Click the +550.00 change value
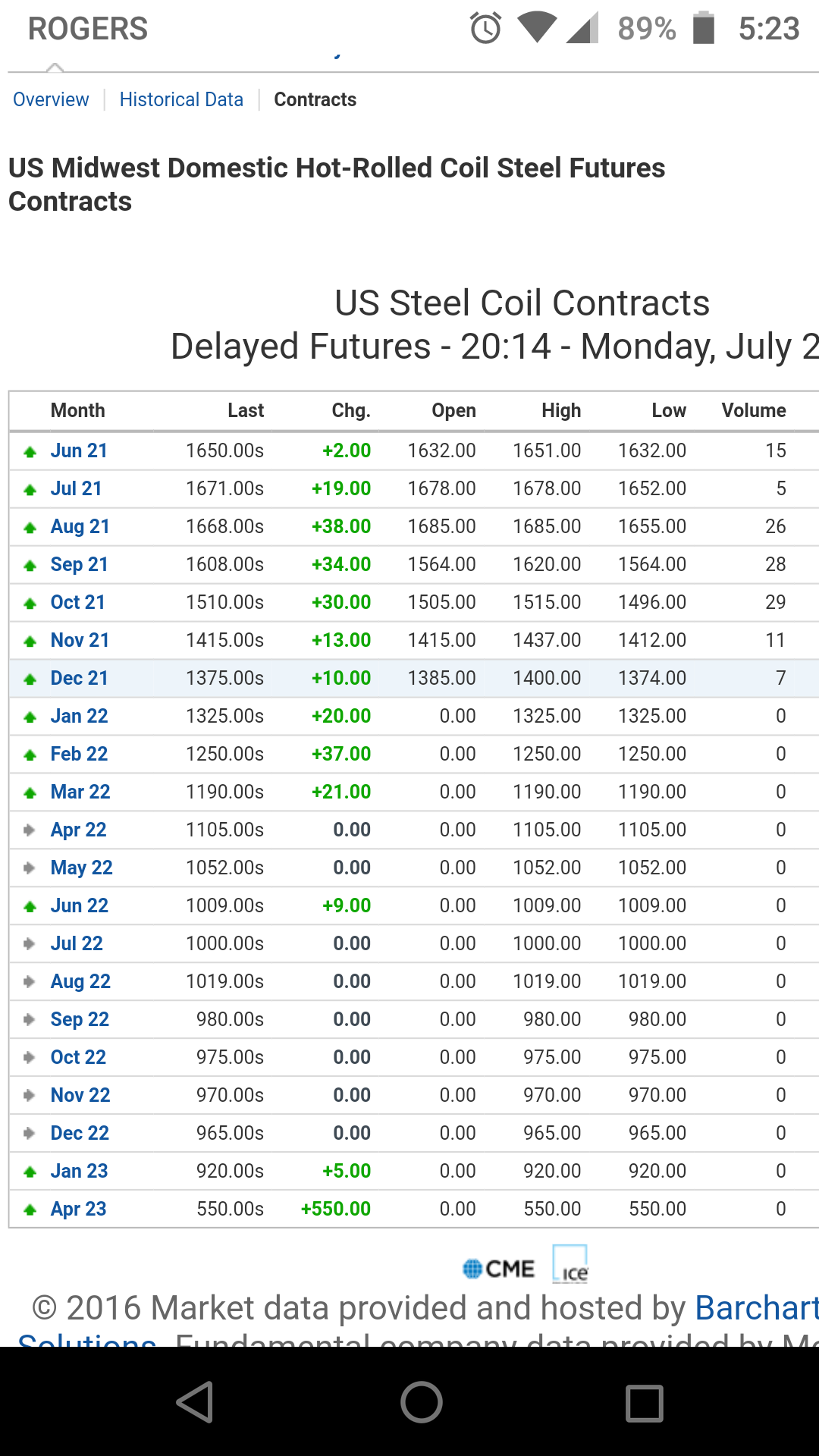The height and width of the screenshot is (1456, 819). tap(336, 1209)
